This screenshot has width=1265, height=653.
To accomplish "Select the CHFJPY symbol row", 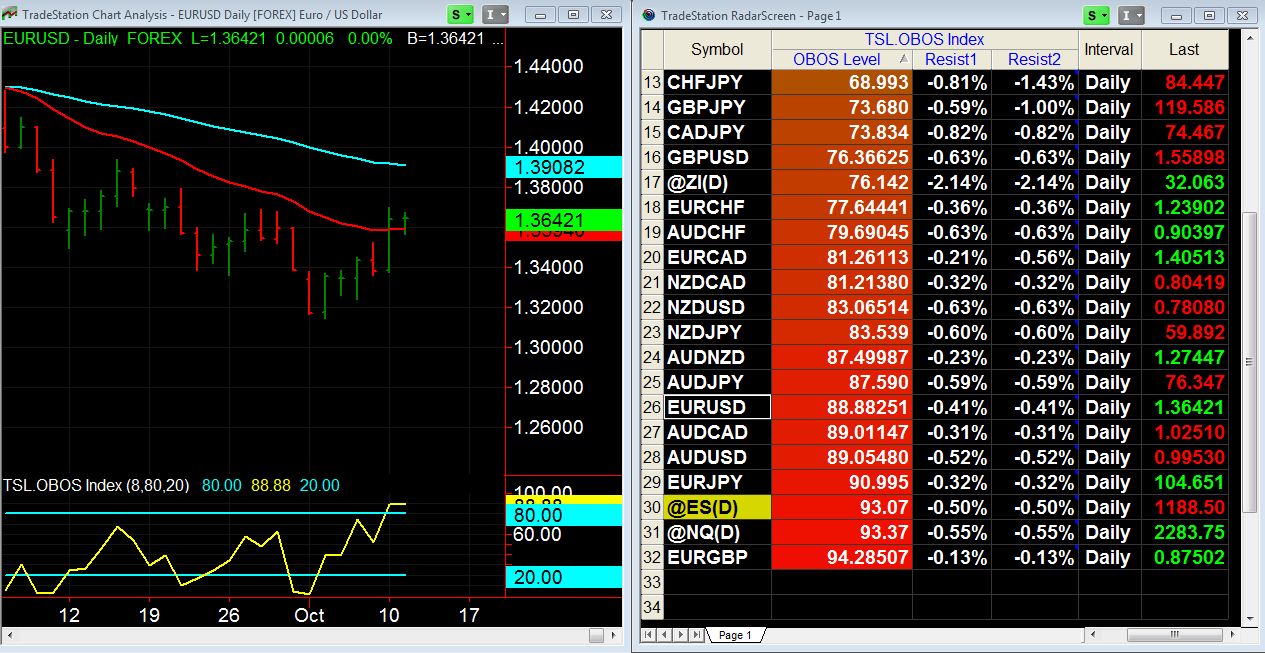I will click(x=717, y=82).
